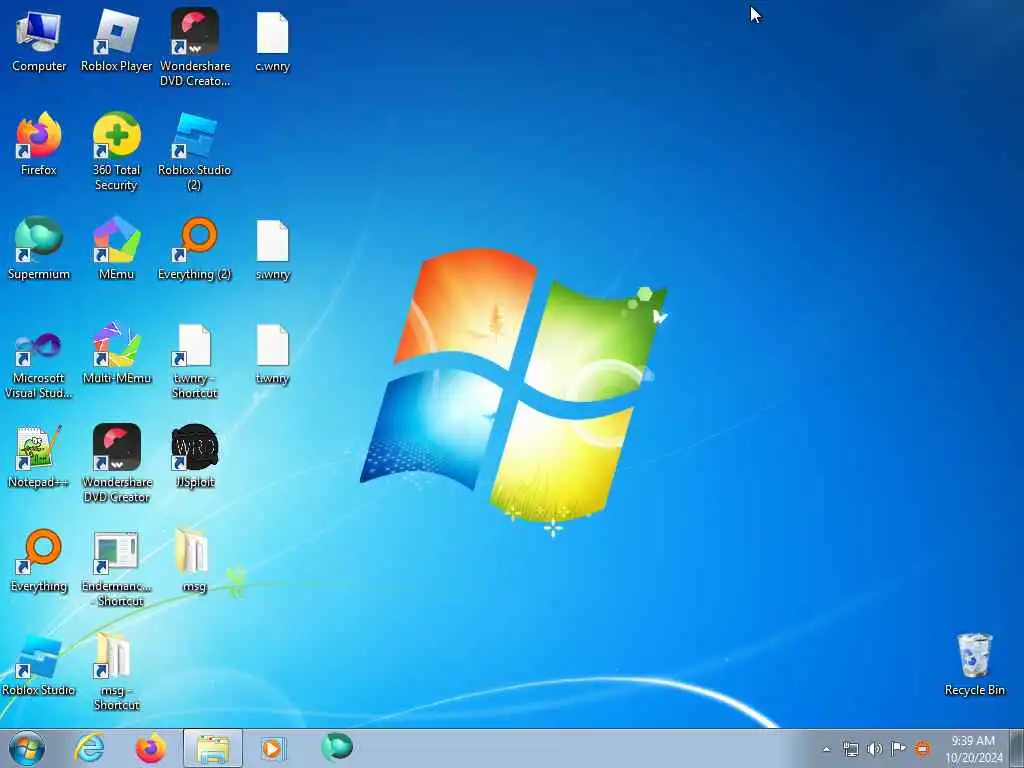Screen dimensions: 1024x768
Task: Select the c.wnry file
Action: pyautogui.click(x=272, y=40)
